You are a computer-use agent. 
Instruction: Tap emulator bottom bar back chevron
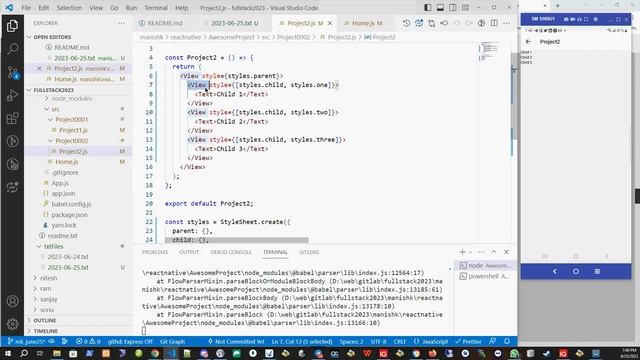tap(554, 271)
